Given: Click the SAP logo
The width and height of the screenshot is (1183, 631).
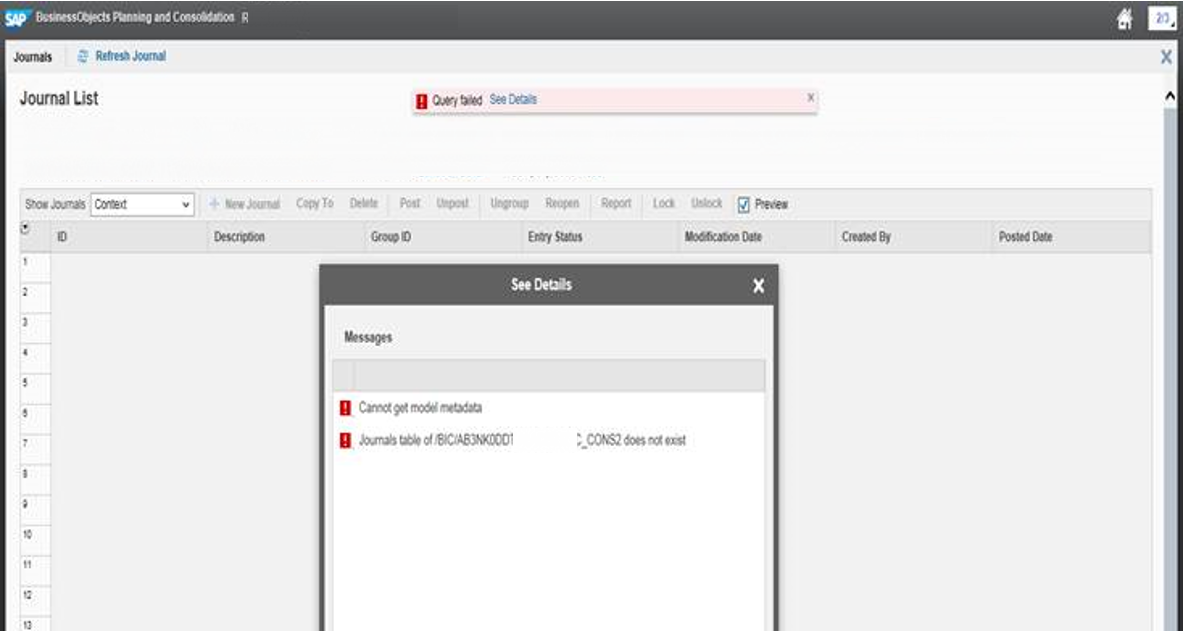Looking at the screenshot, I should [16, 18].
